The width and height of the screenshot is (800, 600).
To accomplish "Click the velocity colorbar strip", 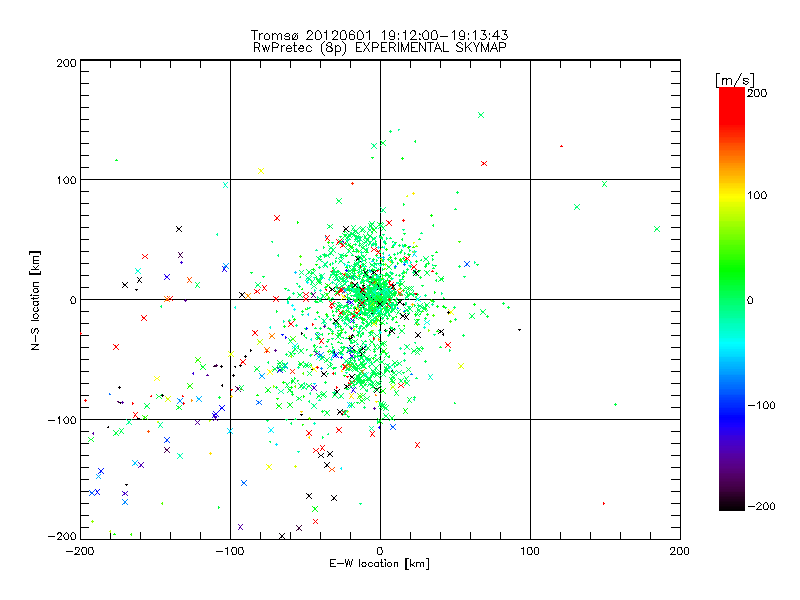I will (732, 298).
